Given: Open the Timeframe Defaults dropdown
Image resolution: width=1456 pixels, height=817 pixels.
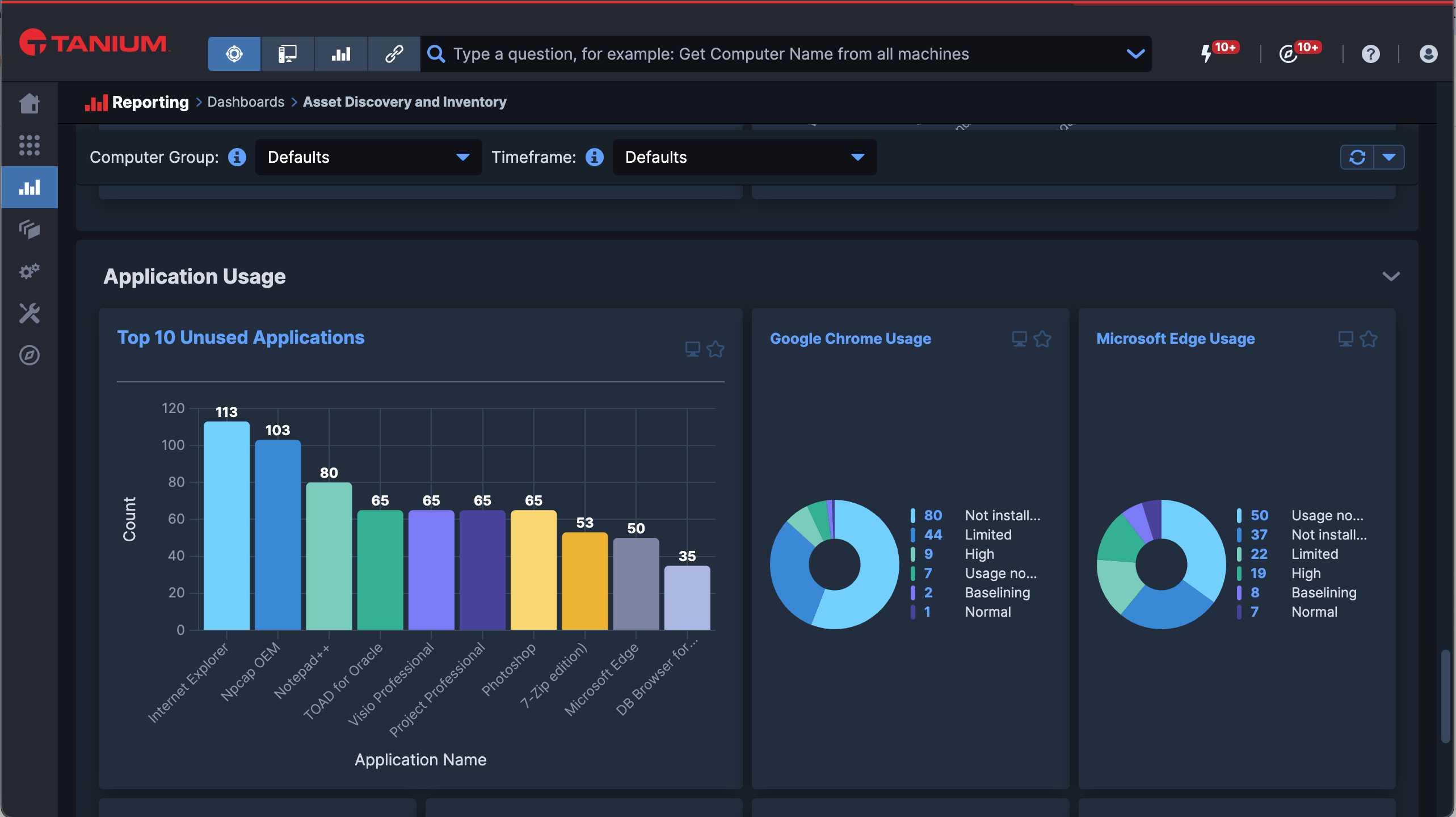Looking at the screenshot, I should [x=744, y=157].
